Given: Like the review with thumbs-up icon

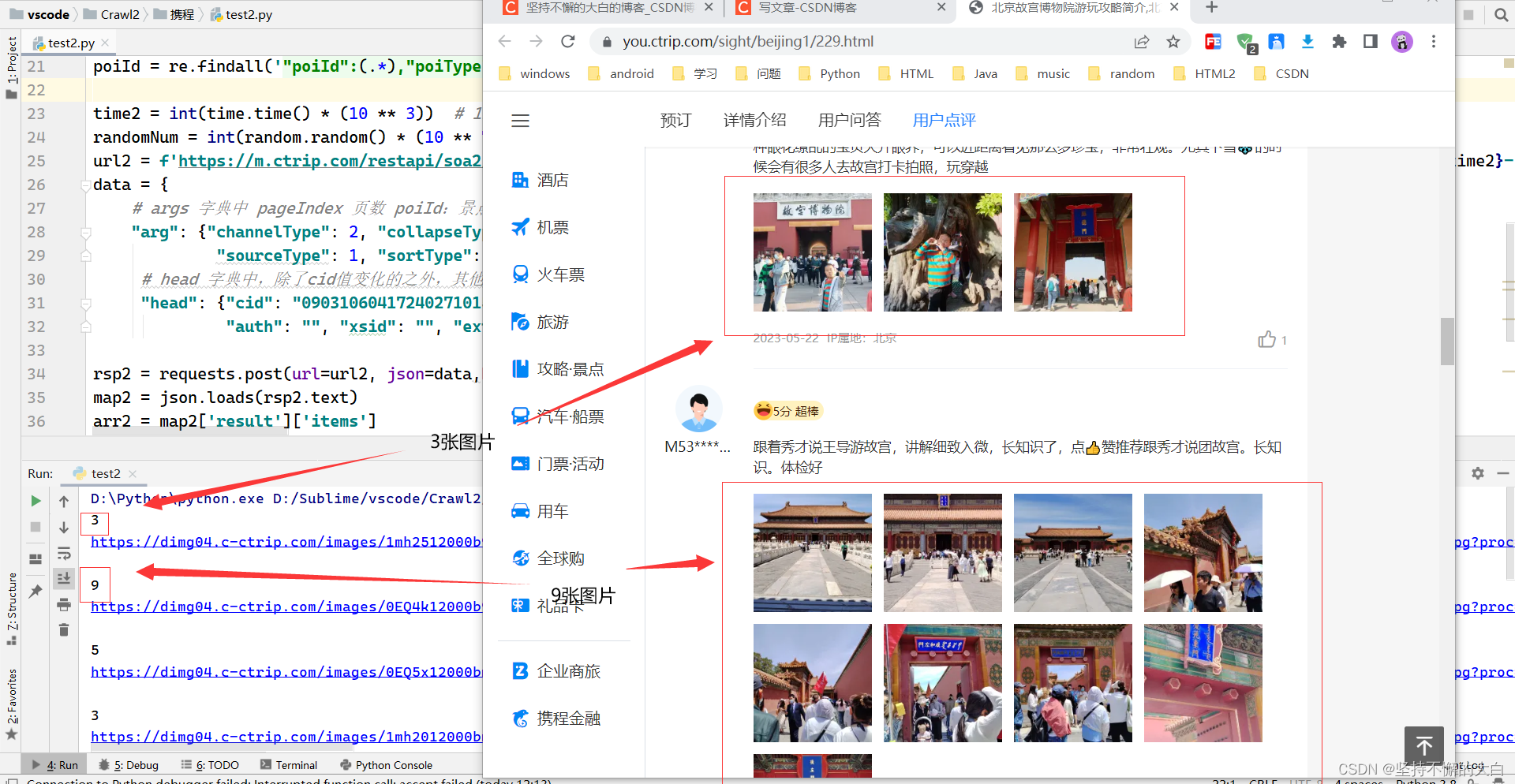Looking at the screenshot, I should tap(1266, 340).
